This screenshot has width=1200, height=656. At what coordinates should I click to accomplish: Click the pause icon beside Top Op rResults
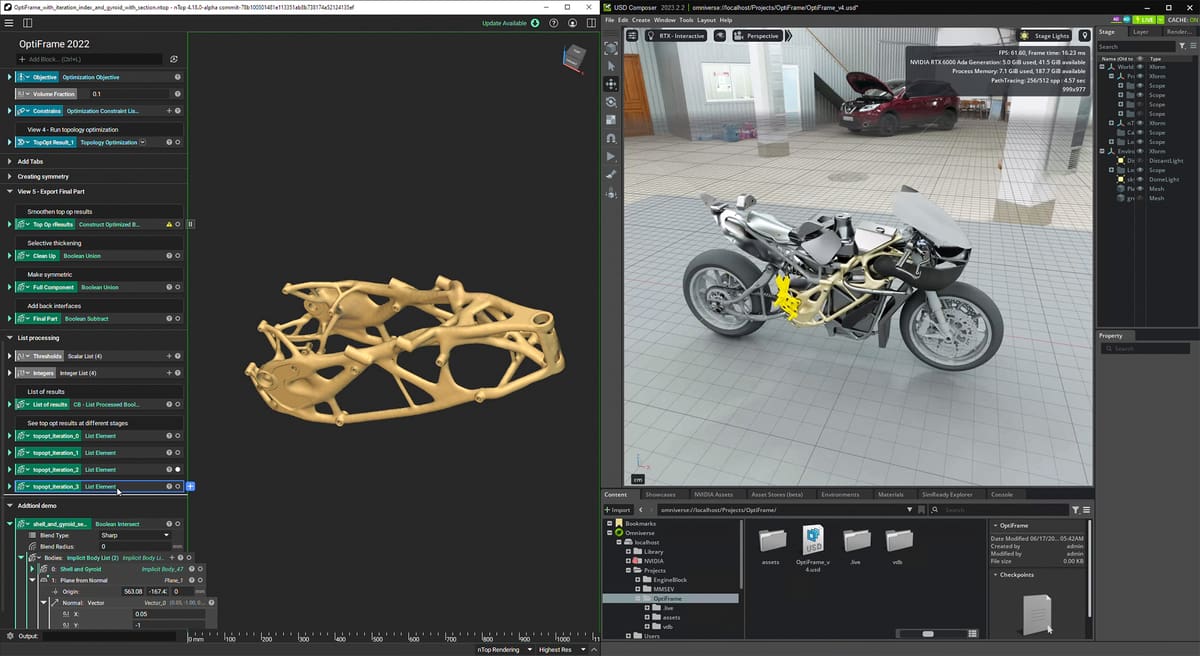[190, 224]
